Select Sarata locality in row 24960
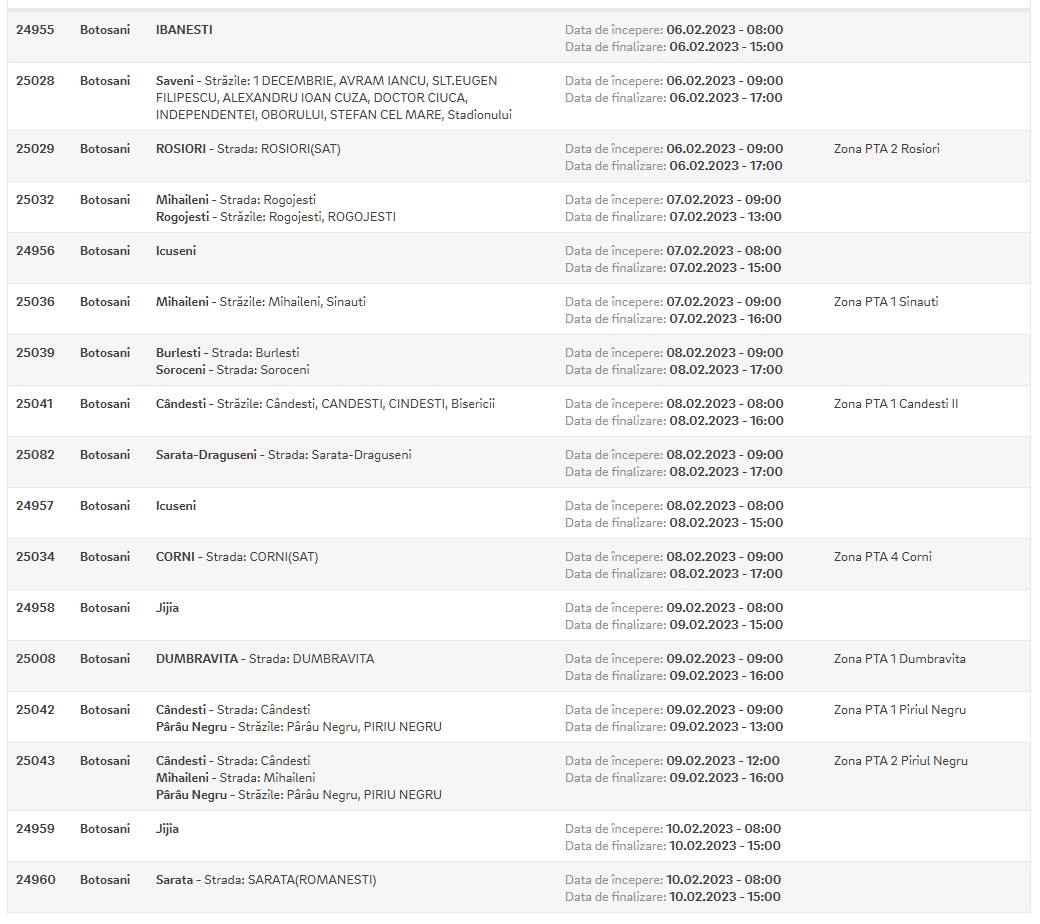This screenshot has width=1040, height=924. [174, 880]
